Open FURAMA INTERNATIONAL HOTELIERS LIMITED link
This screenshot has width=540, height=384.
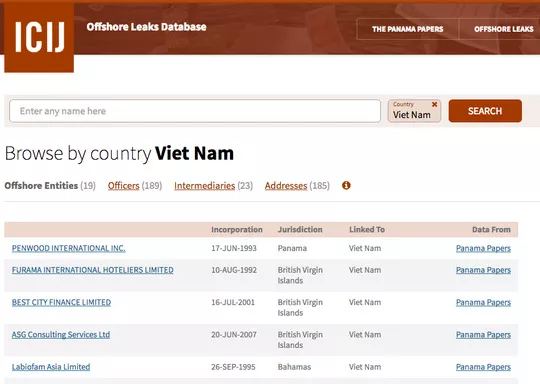[93, 270]
